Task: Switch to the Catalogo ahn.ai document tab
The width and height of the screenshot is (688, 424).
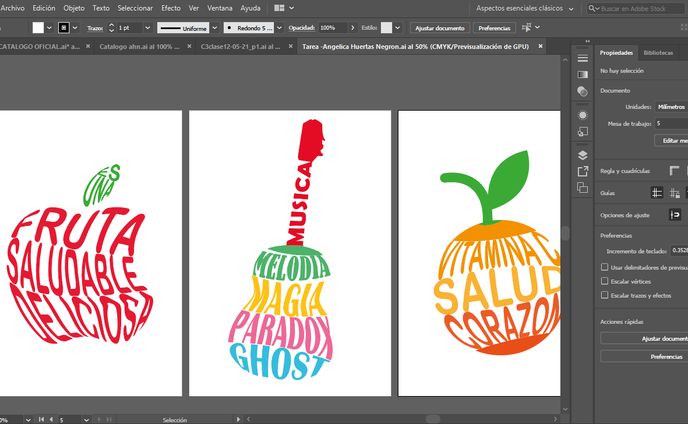Action: (x=140, y=46)
